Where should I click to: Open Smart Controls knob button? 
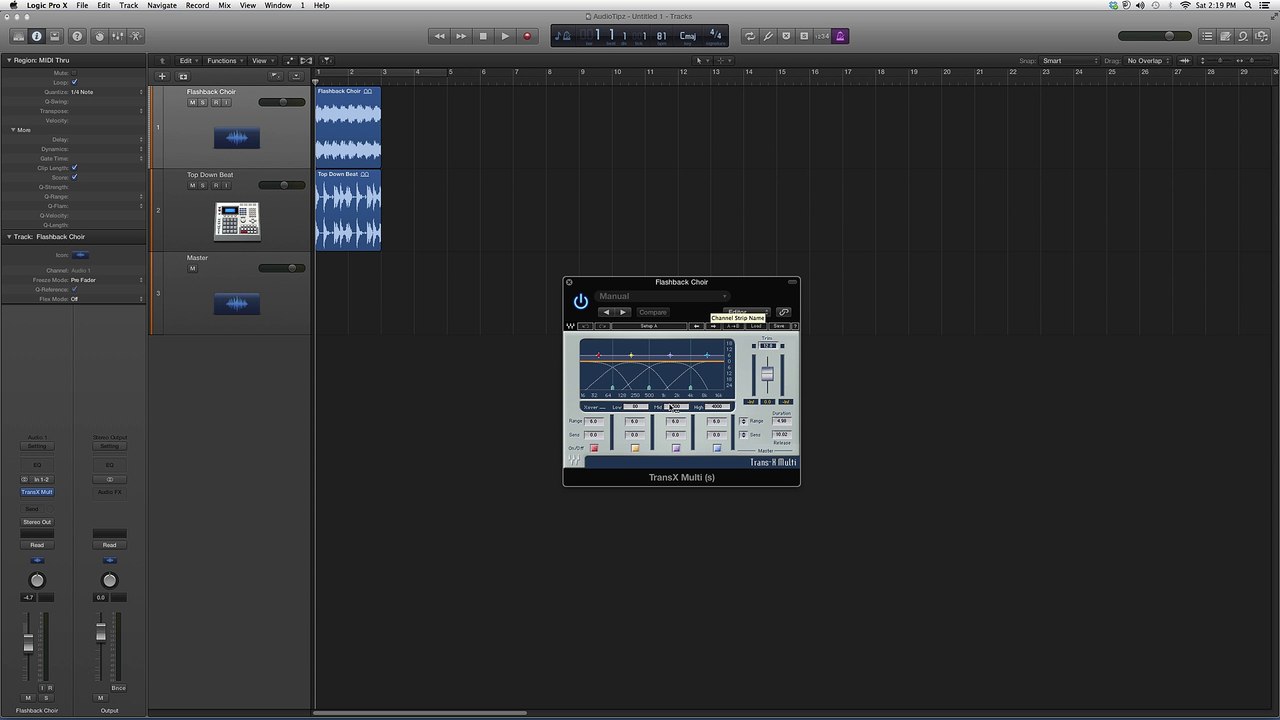point(99,36)
